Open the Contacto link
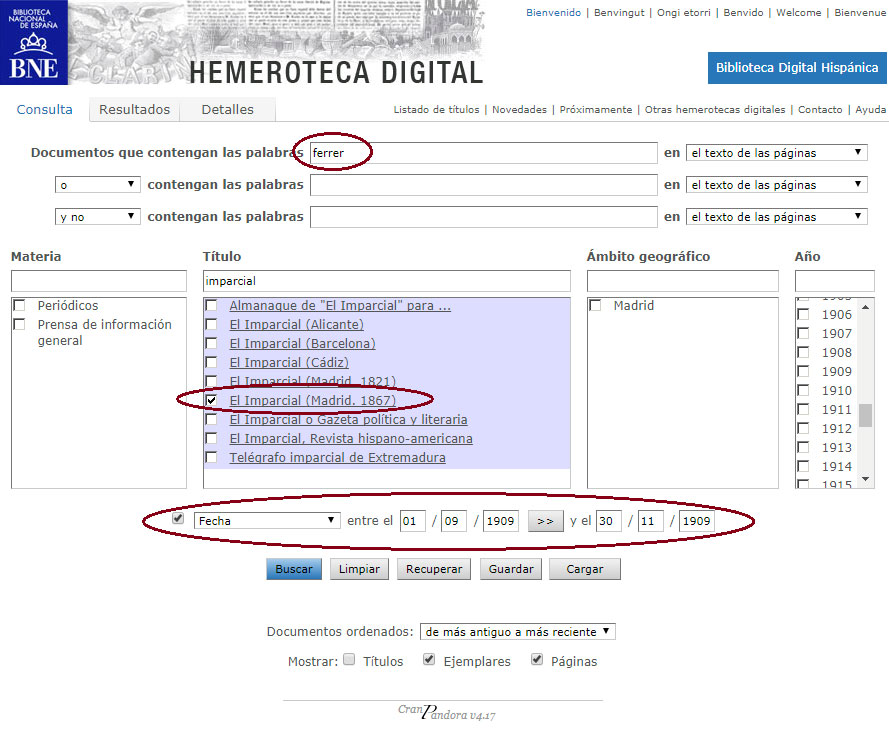Screen dimensions: 889x733 click(x=820, y=109)
